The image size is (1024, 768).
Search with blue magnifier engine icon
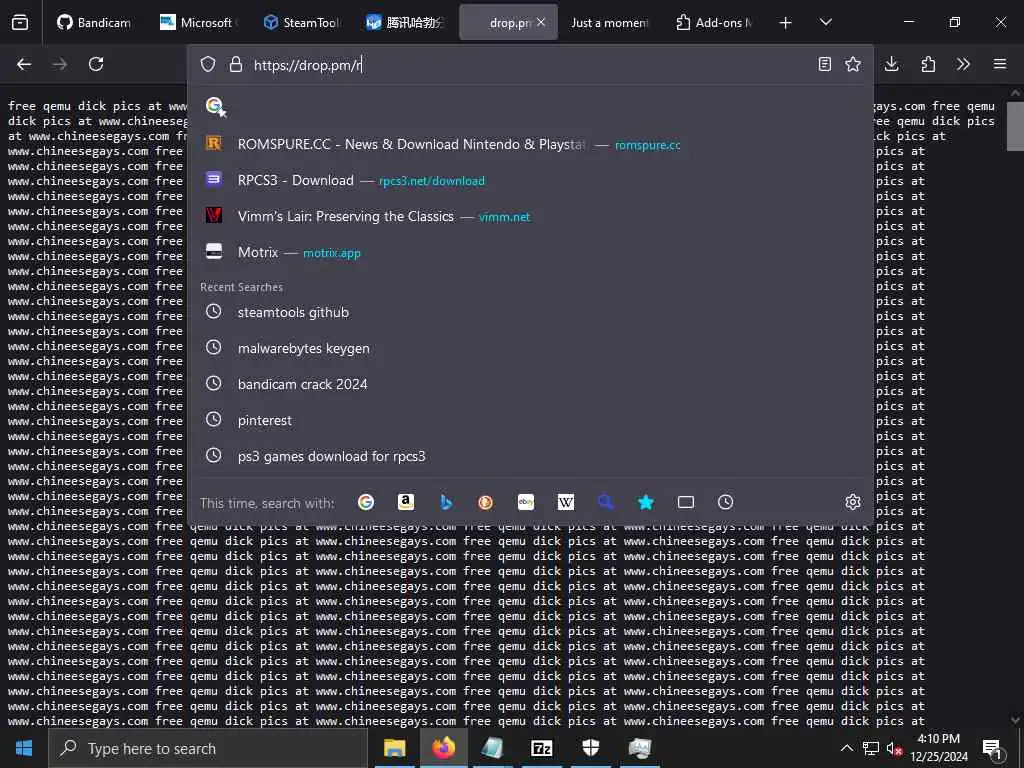coord(605,502)
